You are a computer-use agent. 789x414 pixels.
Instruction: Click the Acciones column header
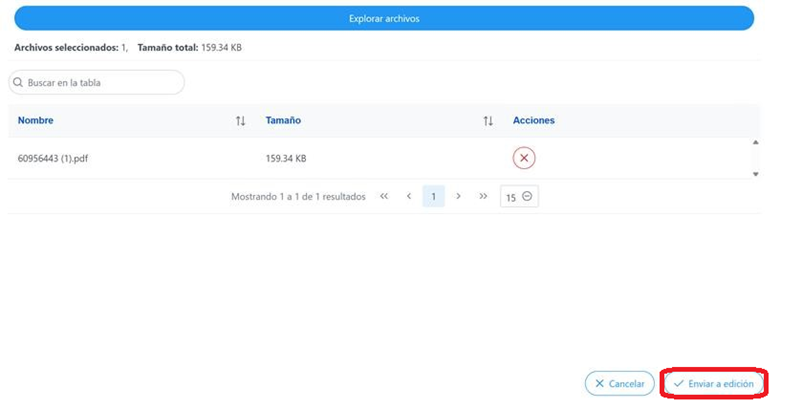point(533,121)
